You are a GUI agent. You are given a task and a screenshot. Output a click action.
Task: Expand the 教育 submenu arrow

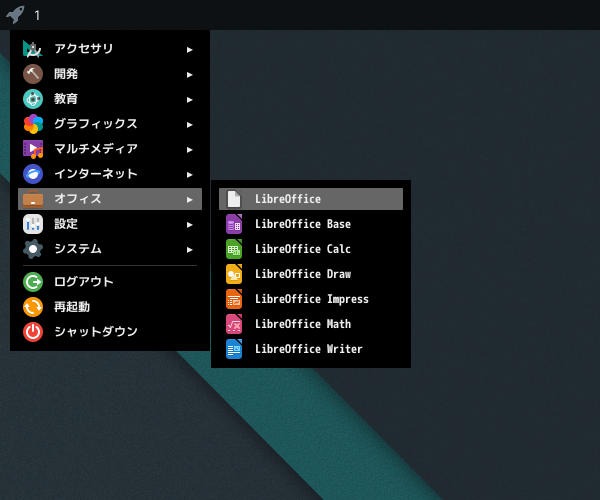pyautogui.click(x=189, y=100)
